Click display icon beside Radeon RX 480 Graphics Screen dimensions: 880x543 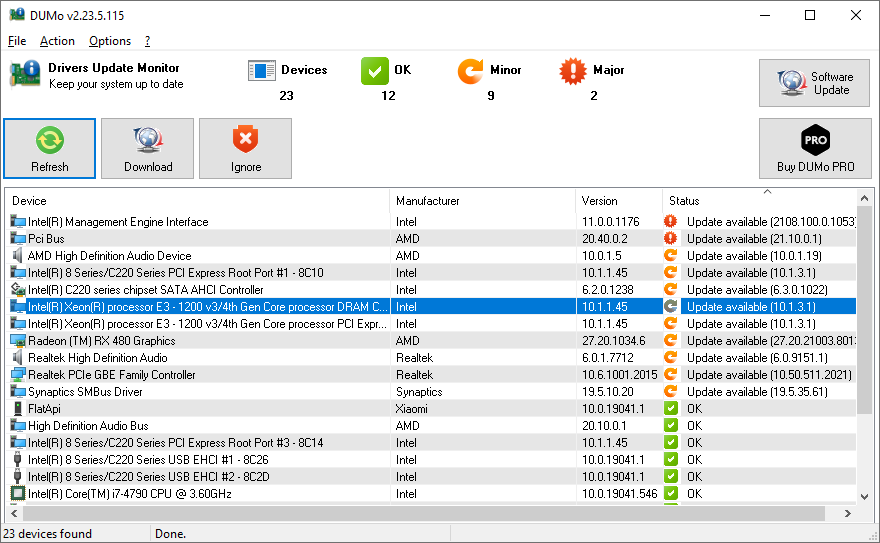[x=18, y=340]
